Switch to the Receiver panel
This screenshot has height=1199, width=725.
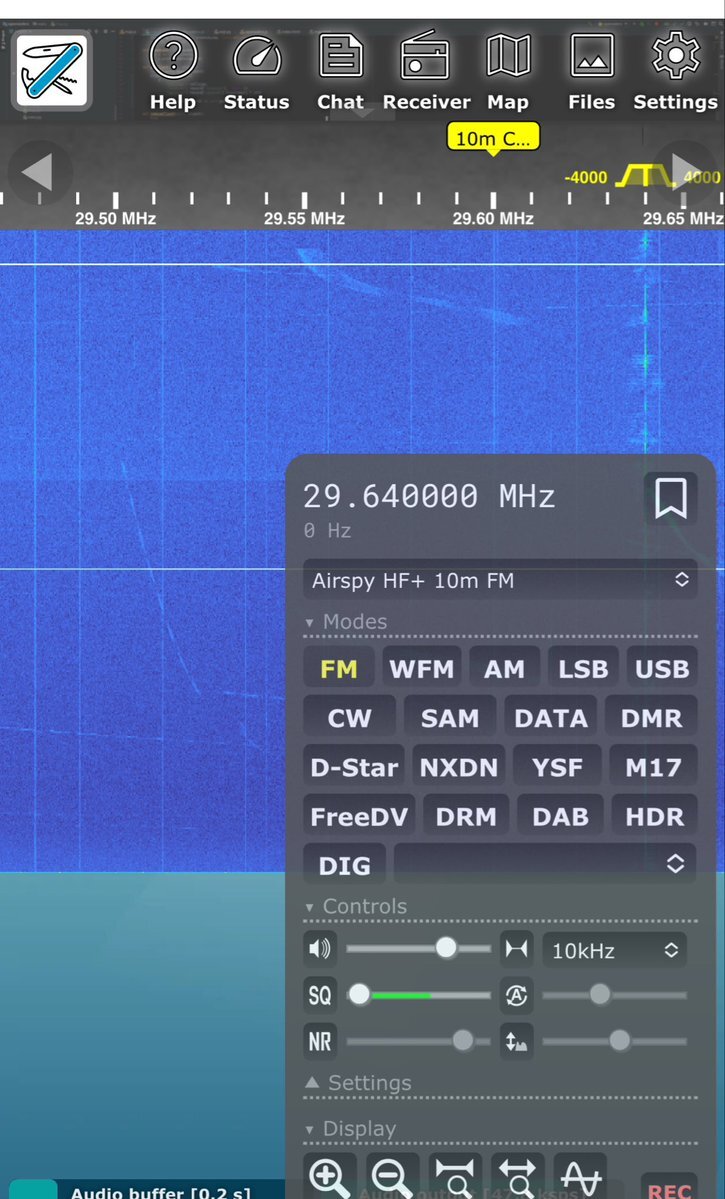[426, 72]
